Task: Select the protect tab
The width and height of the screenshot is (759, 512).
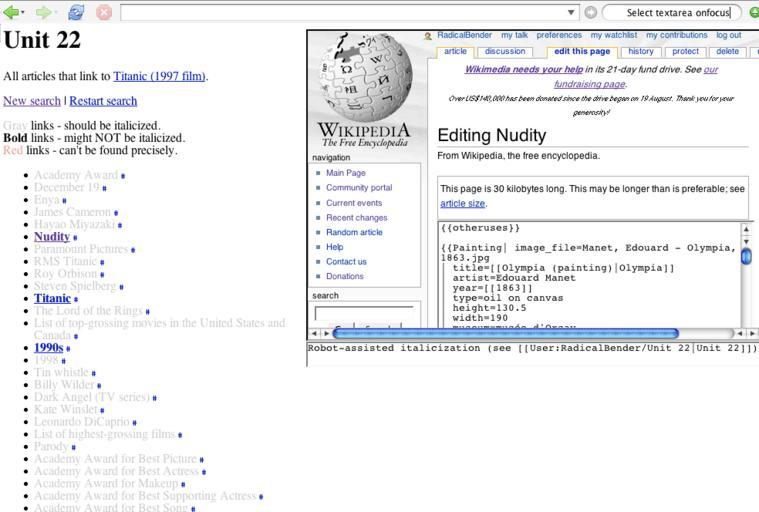Action: (x=685, y=51)
